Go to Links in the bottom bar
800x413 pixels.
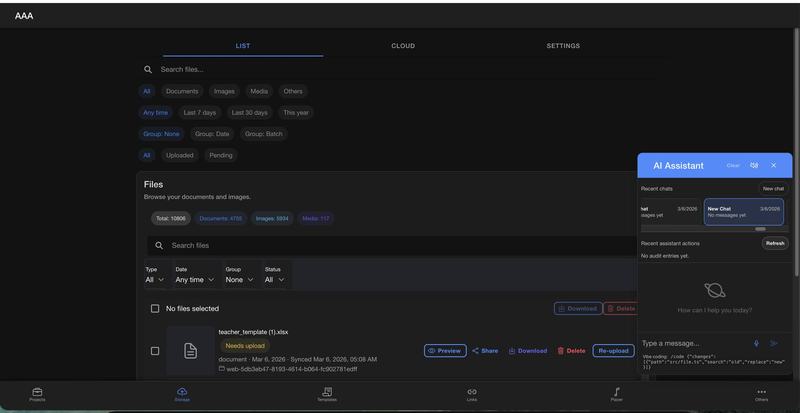[472, 394]
